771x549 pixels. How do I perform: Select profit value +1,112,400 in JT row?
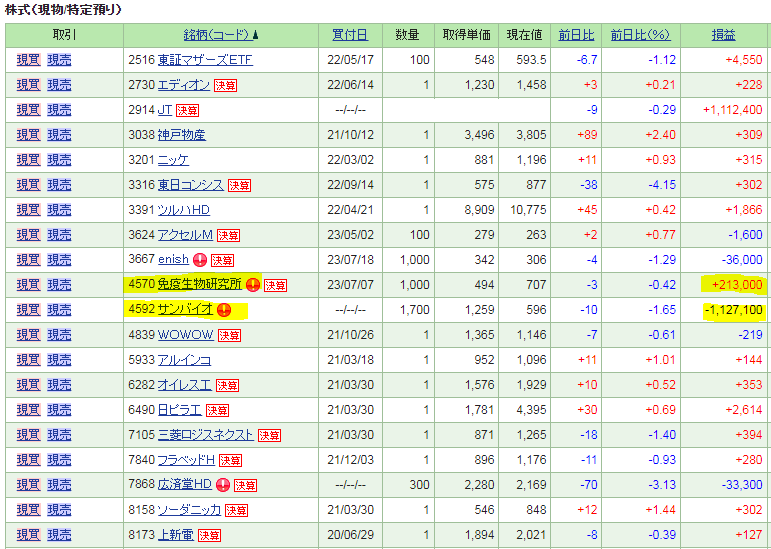click(733, 110)
